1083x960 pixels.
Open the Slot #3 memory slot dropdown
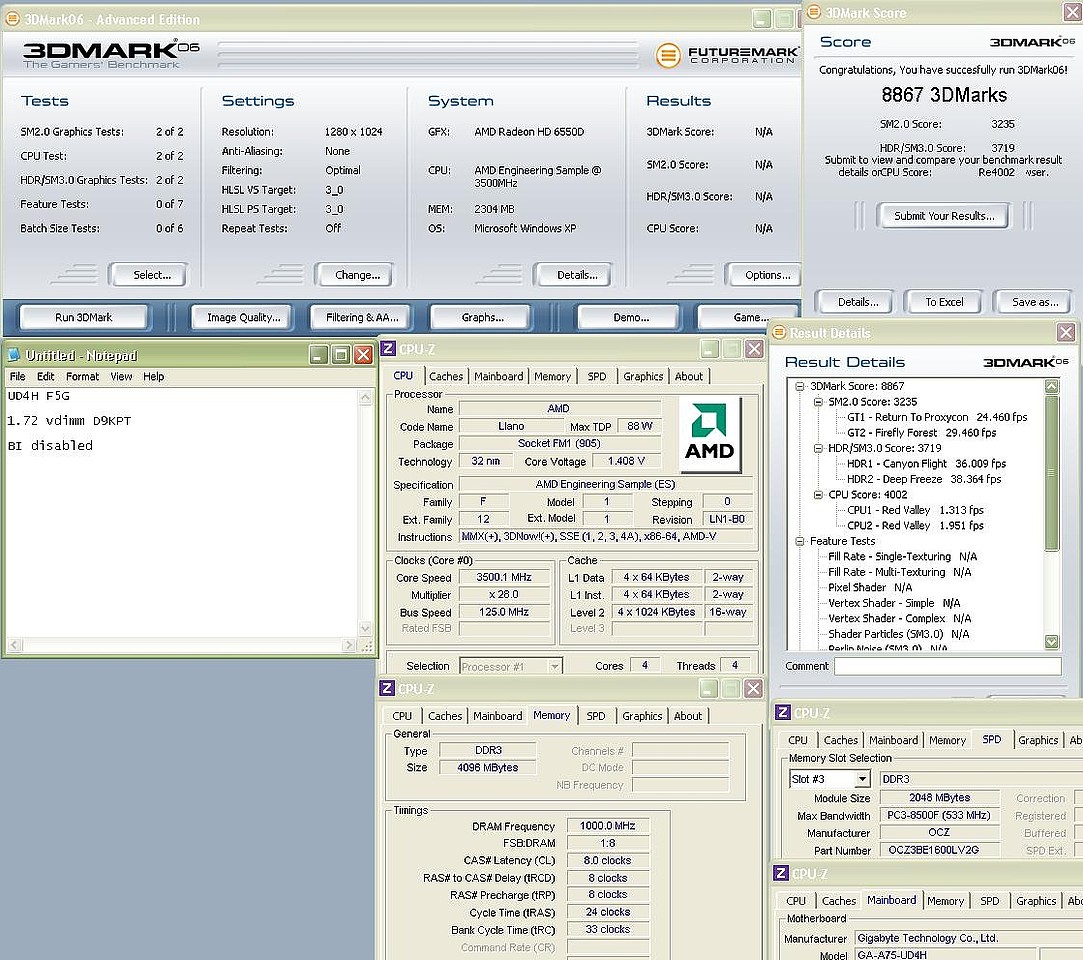(862, 779)
